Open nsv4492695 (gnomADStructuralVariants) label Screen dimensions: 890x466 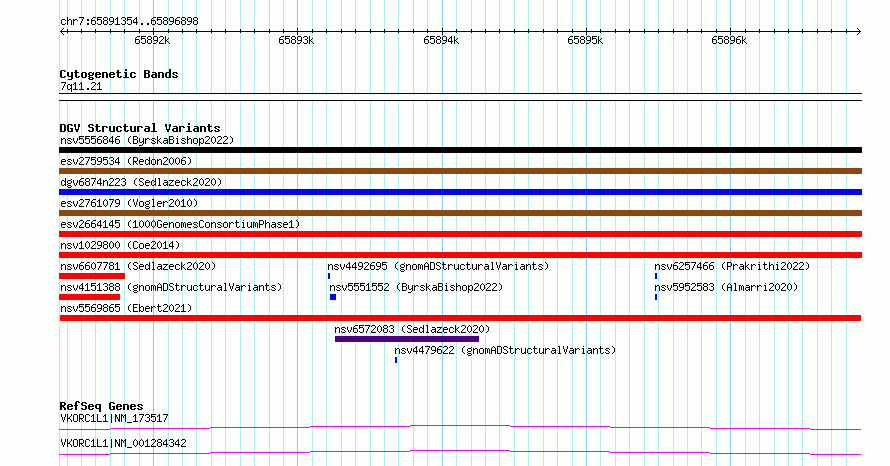(438, 266)
